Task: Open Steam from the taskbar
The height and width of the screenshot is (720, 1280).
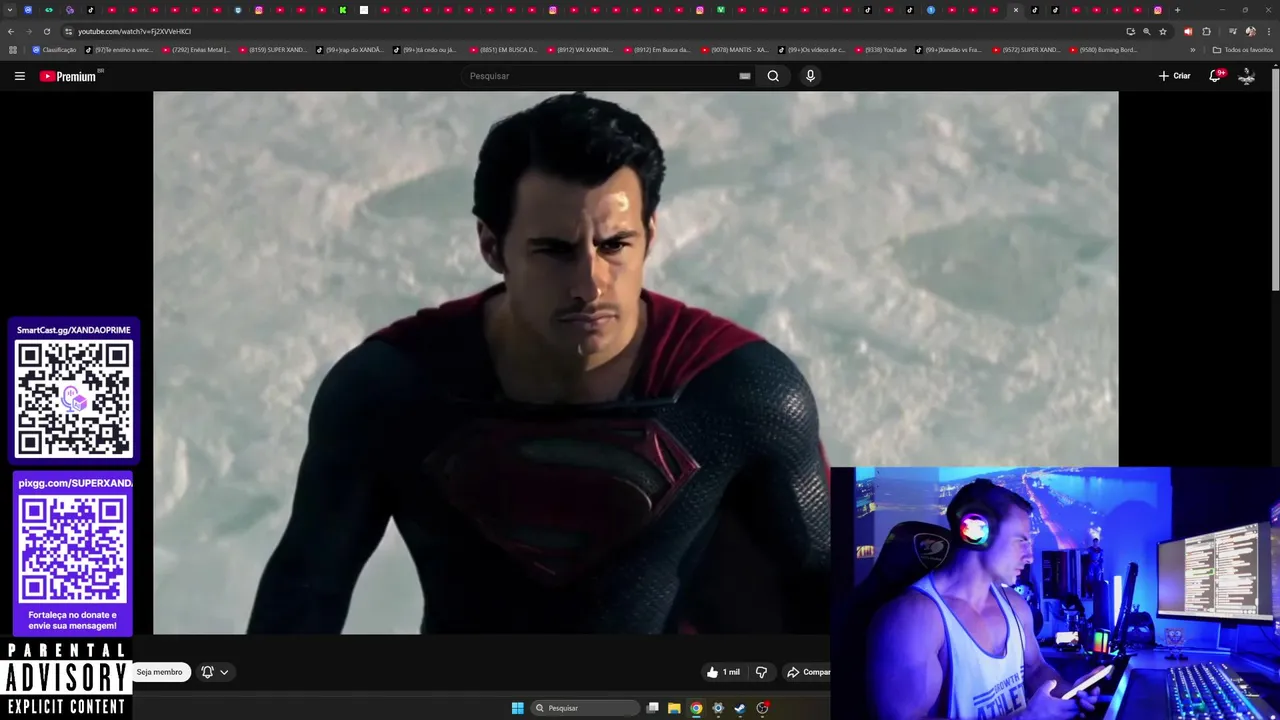Action: click(740, 708)
